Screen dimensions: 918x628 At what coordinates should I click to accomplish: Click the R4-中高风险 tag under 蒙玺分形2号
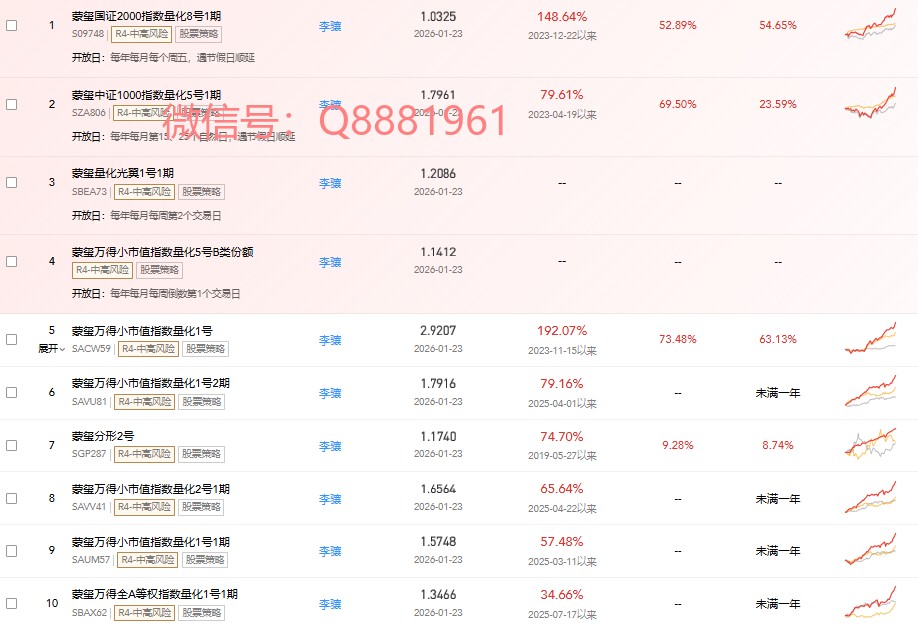(x=146, y=454)
